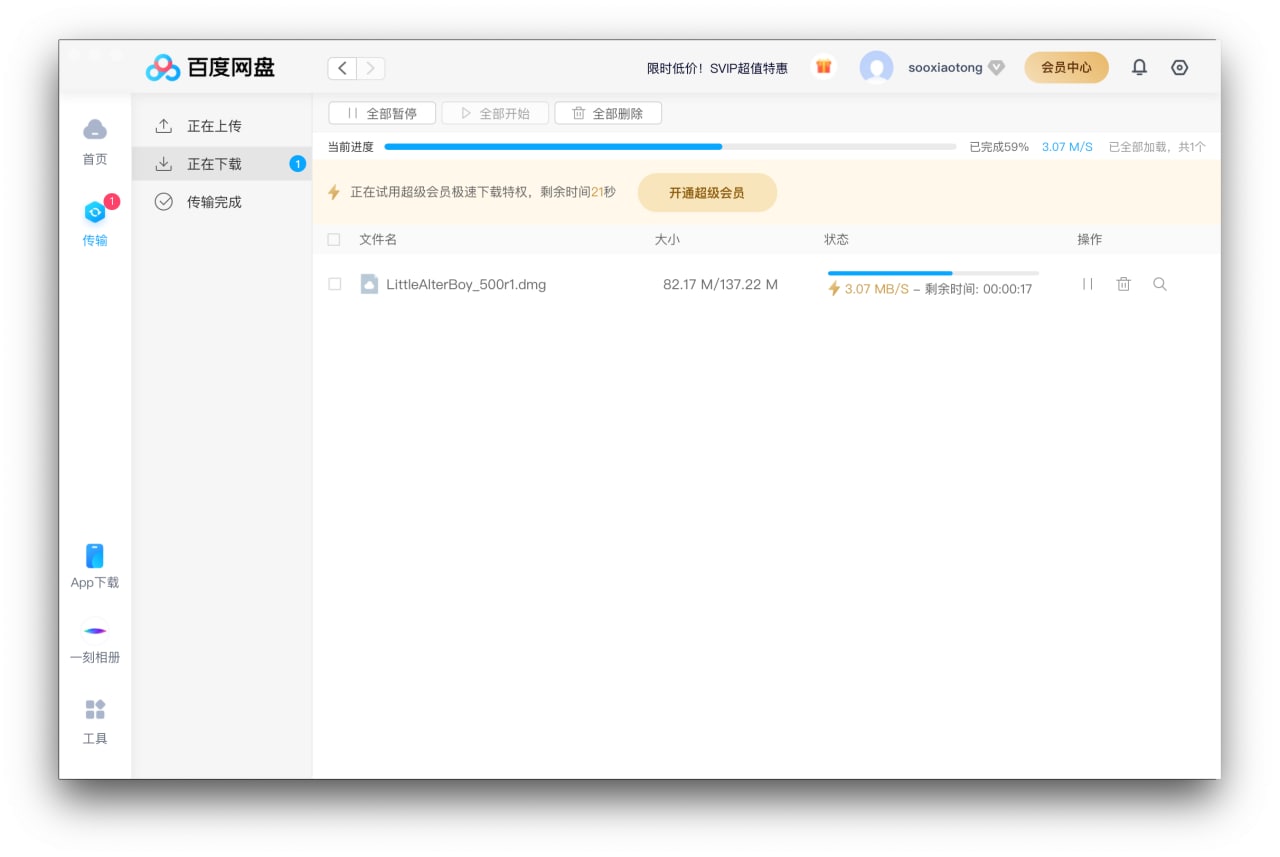Open 工具 tools icon in sidebar
1280x857 pixels.
click(95, 709)
